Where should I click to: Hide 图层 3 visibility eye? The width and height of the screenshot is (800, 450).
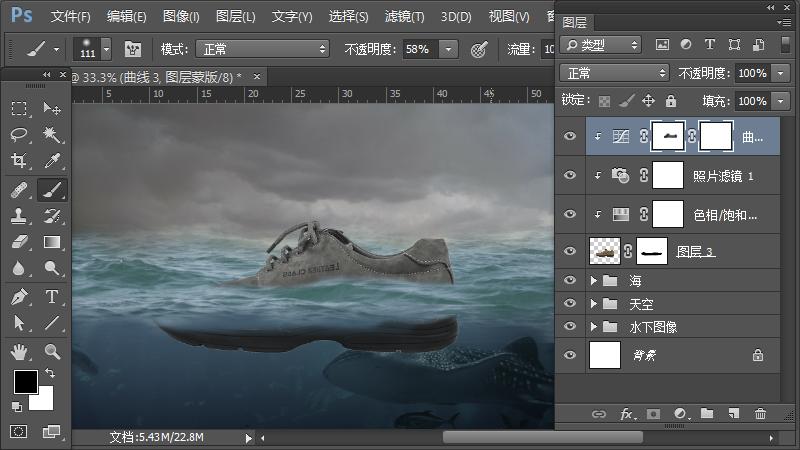coord(570,251)
